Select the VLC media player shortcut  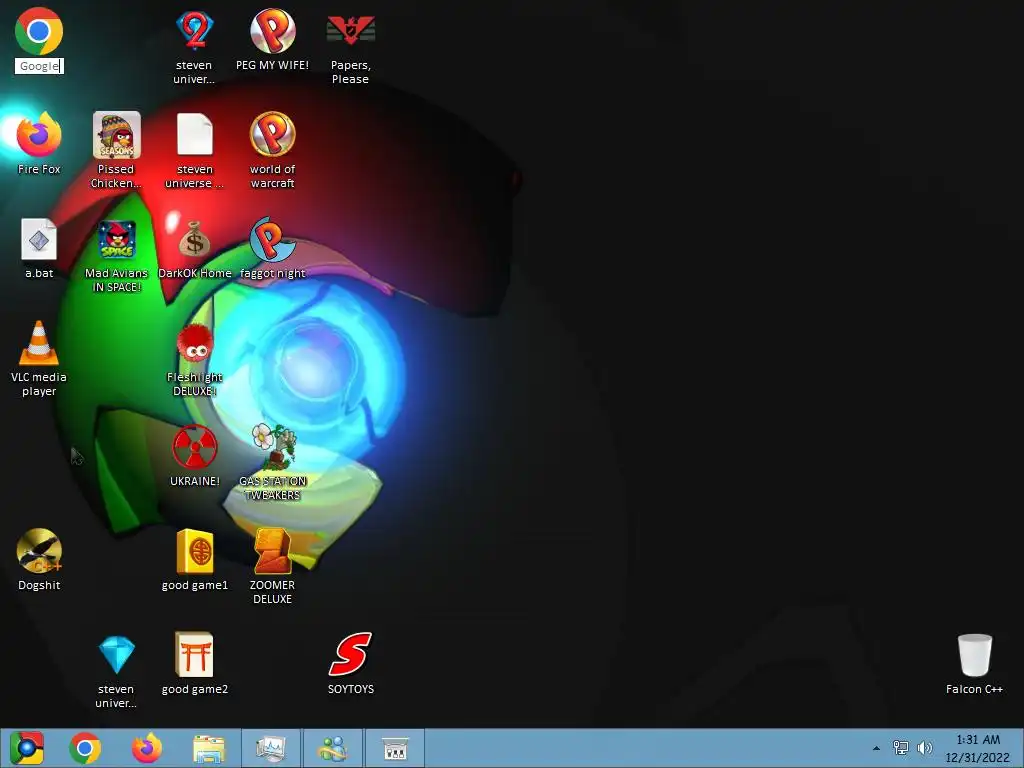pyautogui.click(x=39, y=343)
